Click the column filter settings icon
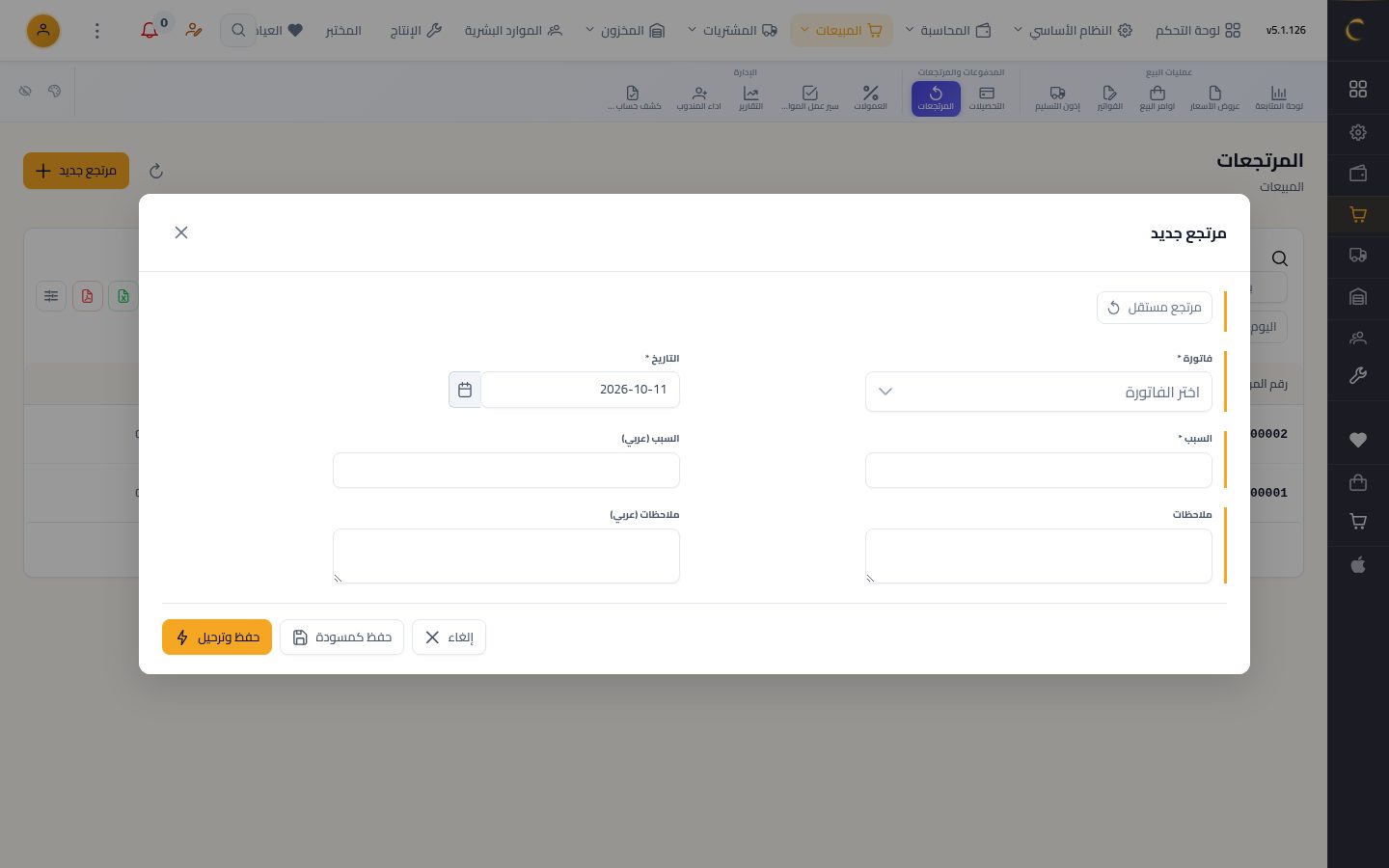Screen dimensions: 1389x868 [x=51, y=296]
